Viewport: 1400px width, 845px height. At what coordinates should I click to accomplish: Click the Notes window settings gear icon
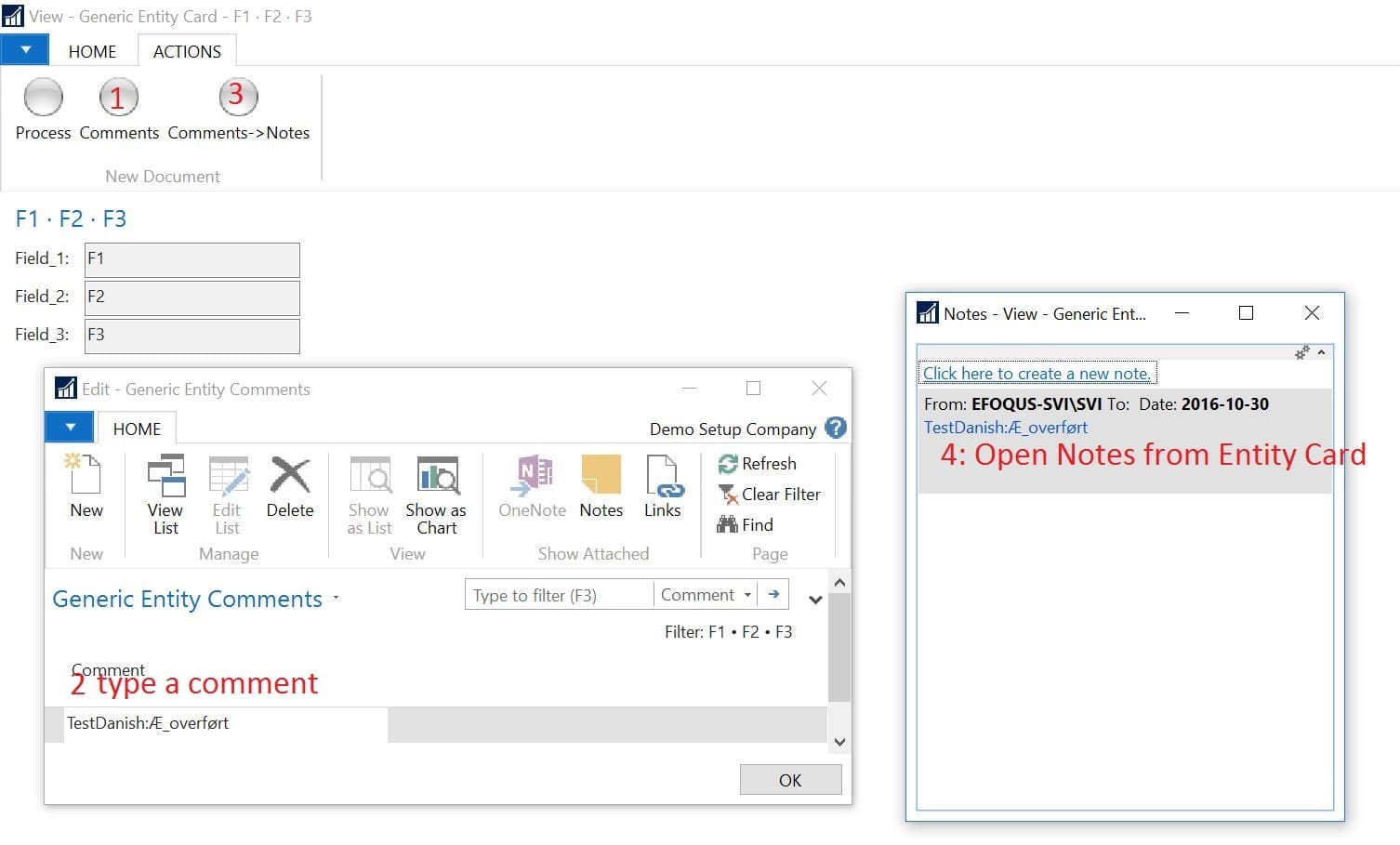(1302, 352)
